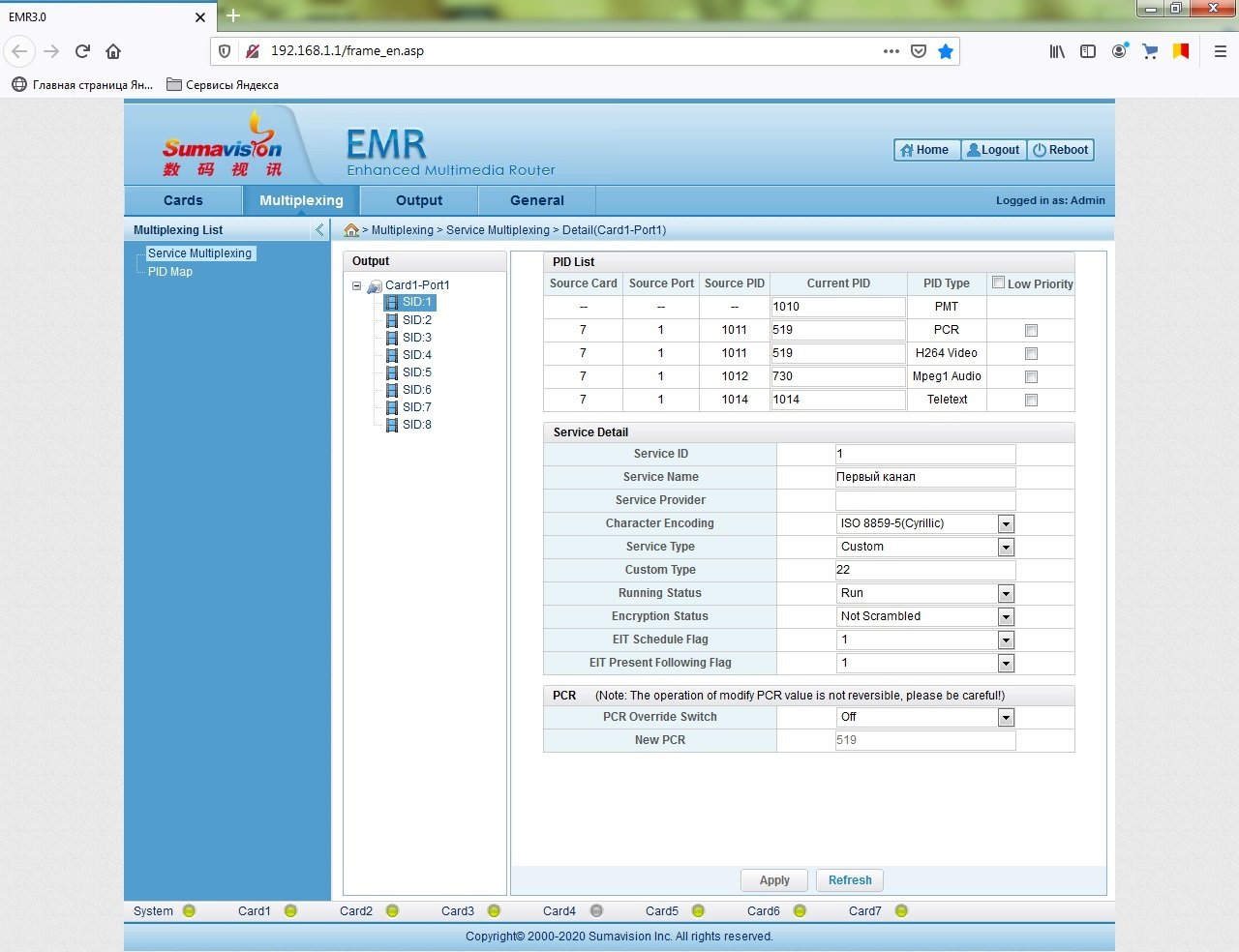Click the Card4 gray status indicator

coord(596,911)
